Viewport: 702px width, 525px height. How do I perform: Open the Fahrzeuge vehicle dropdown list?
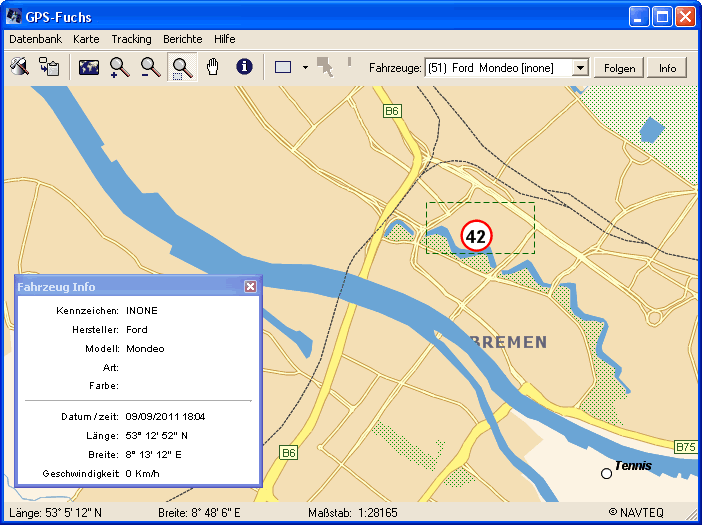(579, 68)
